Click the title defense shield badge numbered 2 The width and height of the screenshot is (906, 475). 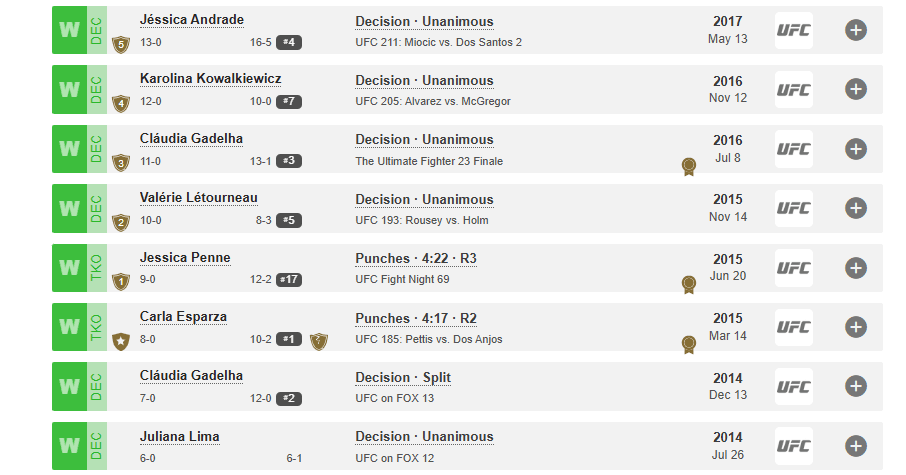tap(121, 222)
